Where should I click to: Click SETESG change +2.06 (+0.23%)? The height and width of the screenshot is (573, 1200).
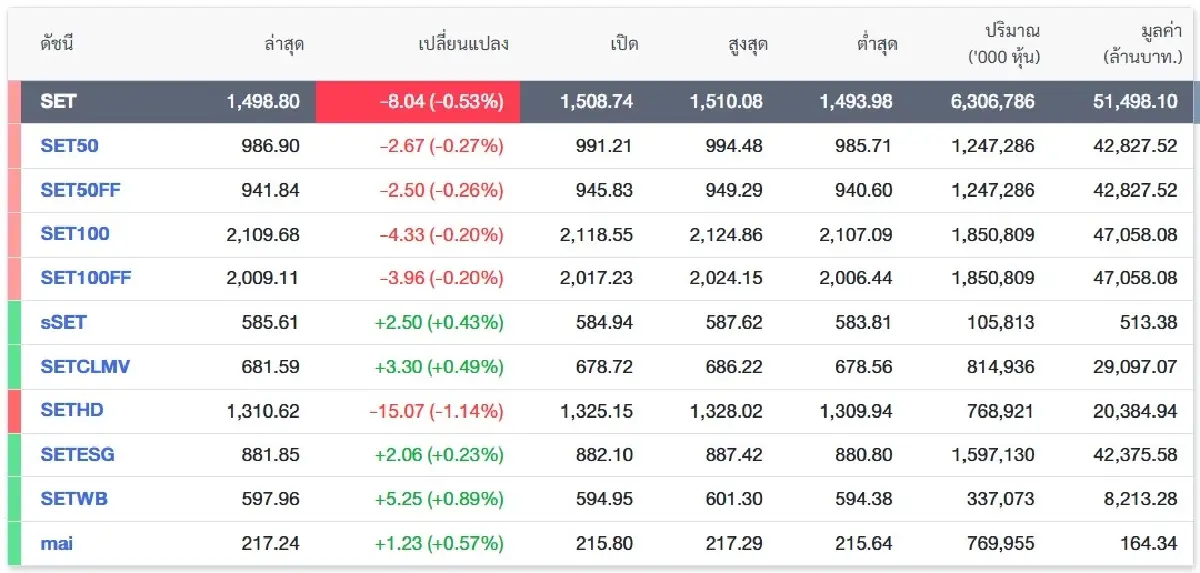point(439,455)
